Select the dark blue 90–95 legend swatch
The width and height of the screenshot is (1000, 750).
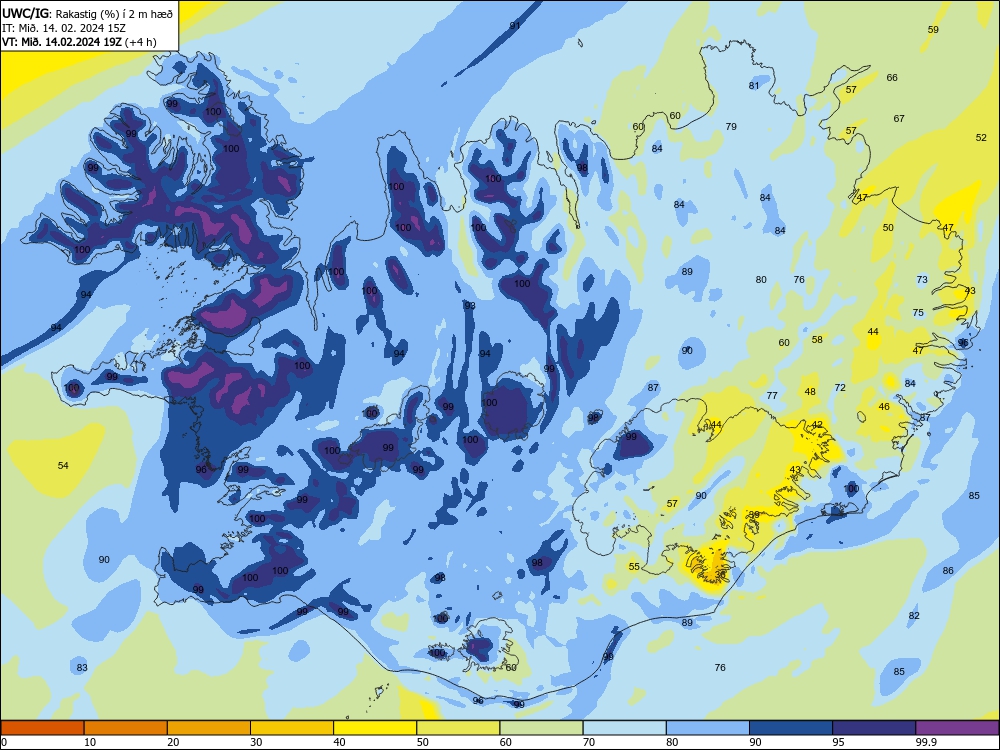tap(791, 728)
